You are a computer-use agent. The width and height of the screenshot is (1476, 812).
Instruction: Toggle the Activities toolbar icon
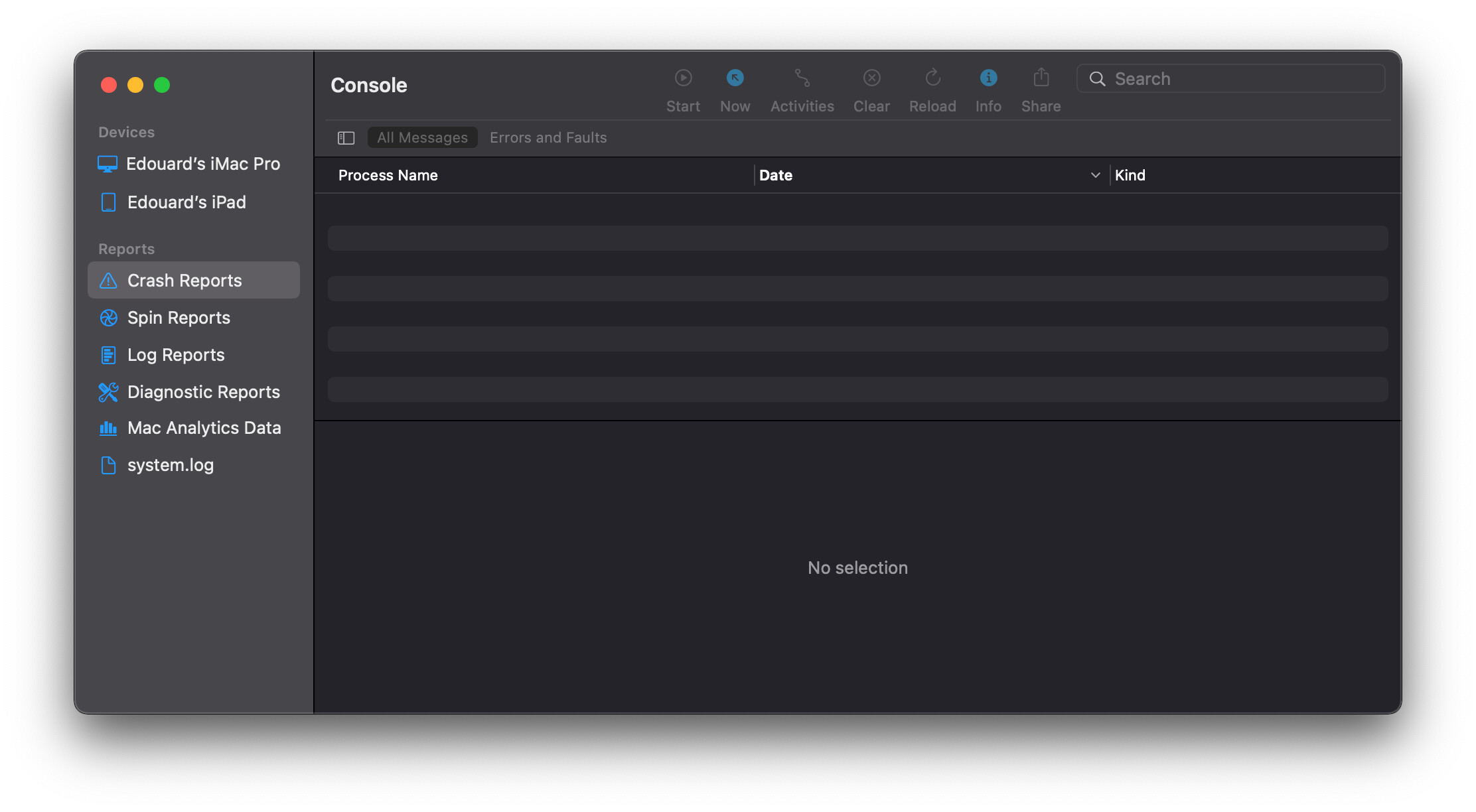(x=802, y=78)
